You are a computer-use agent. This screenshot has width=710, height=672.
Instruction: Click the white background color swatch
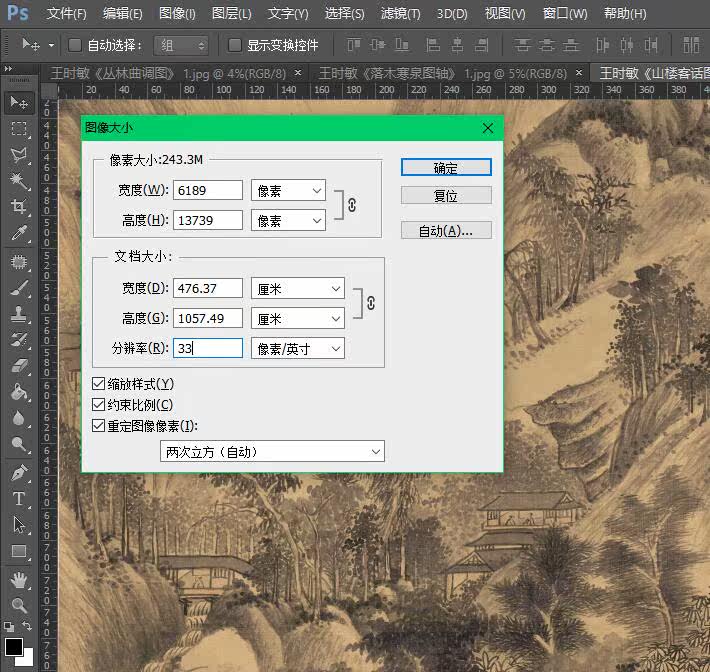pyautogui.click(x=28, y=658)
